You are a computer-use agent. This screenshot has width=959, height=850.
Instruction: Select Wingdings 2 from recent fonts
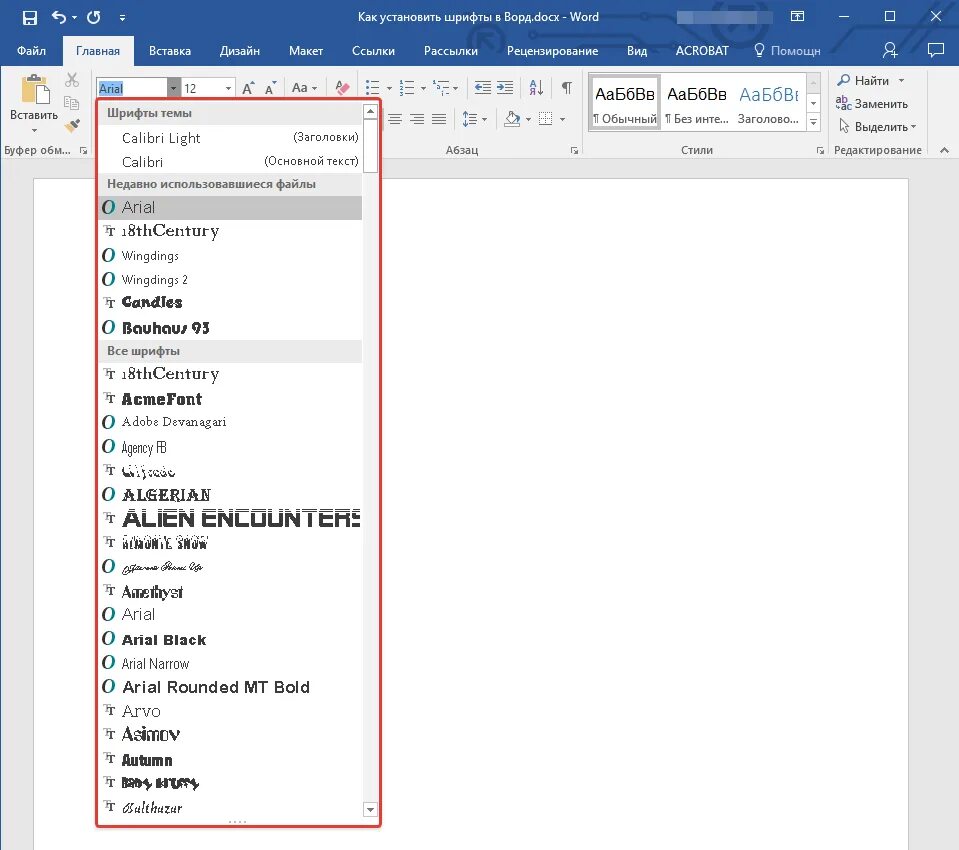coord(230,279)
